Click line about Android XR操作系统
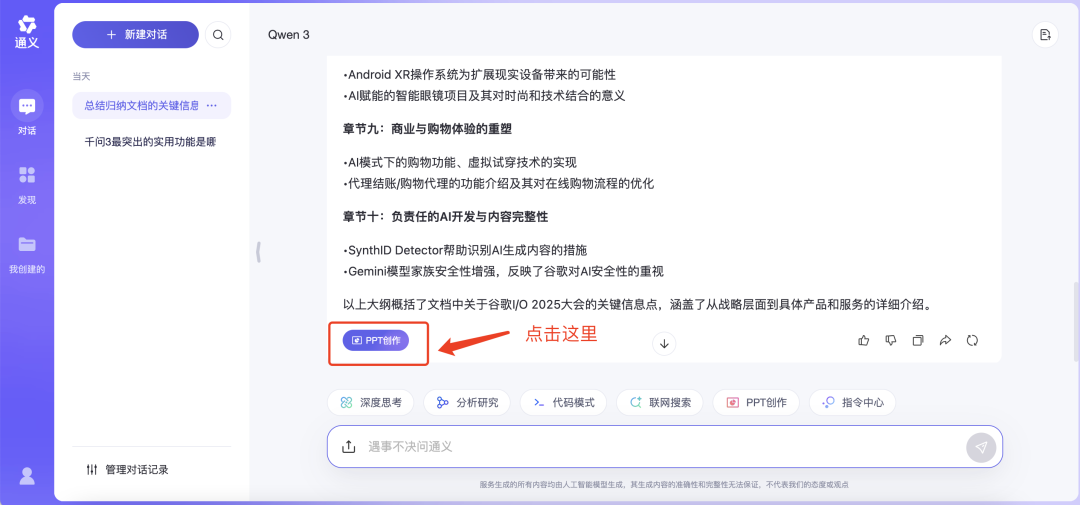This screenshot has height=505, width=1080. (479, 75)
